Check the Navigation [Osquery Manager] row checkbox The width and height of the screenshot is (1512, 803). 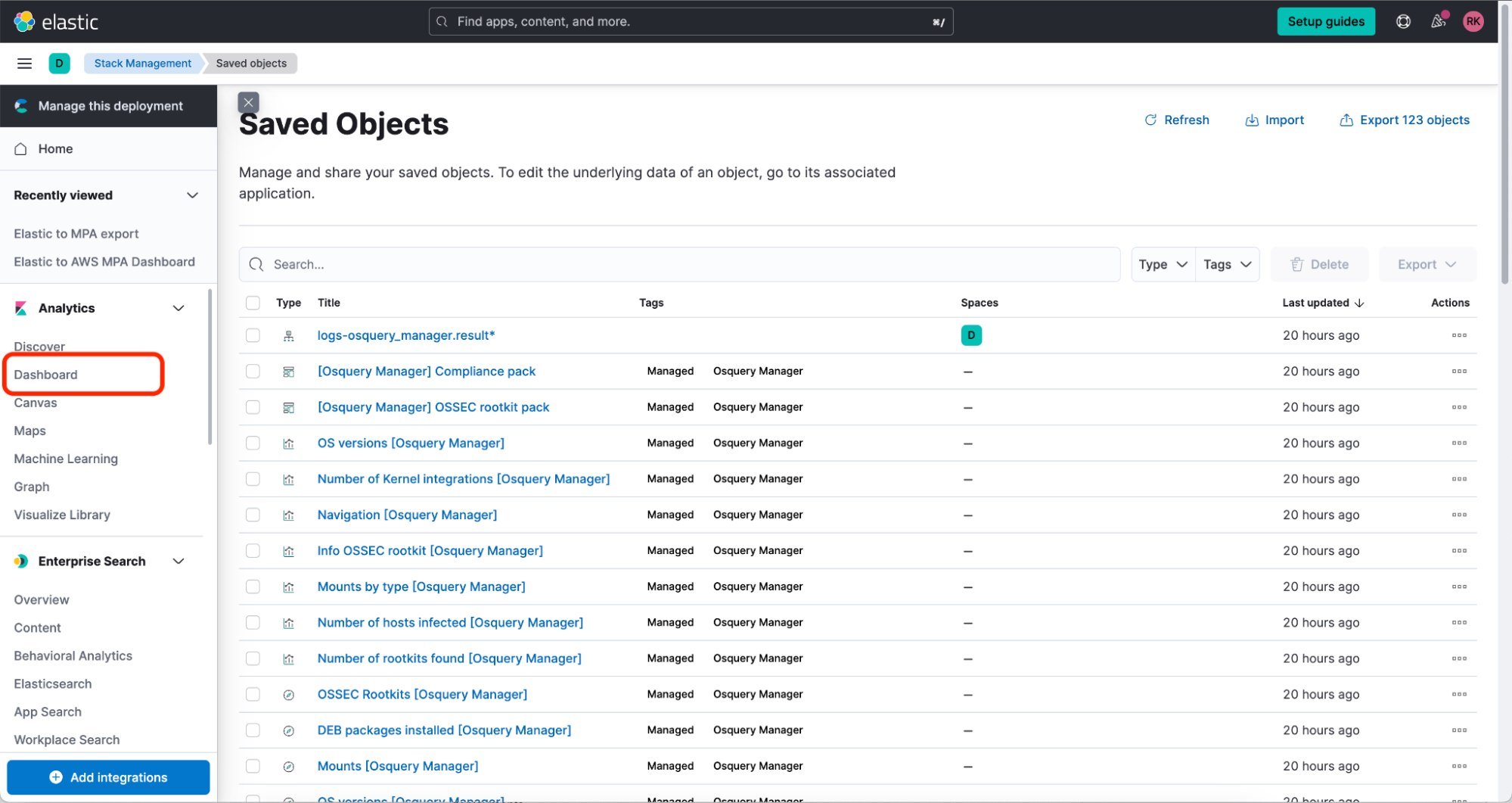(253, 515)
